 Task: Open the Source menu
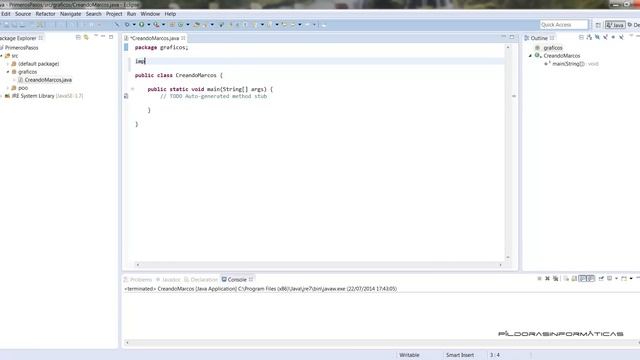click(23, 13)
